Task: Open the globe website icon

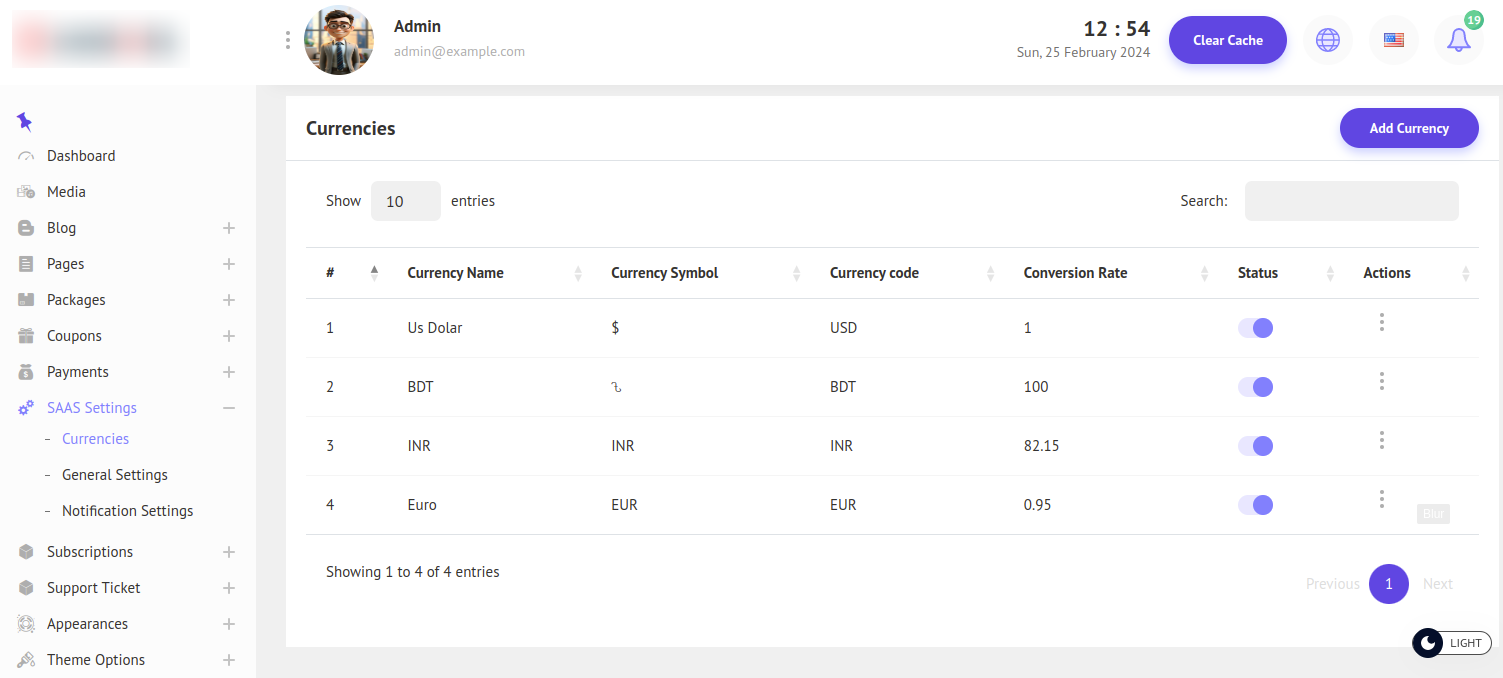Action: (1327, 41)
